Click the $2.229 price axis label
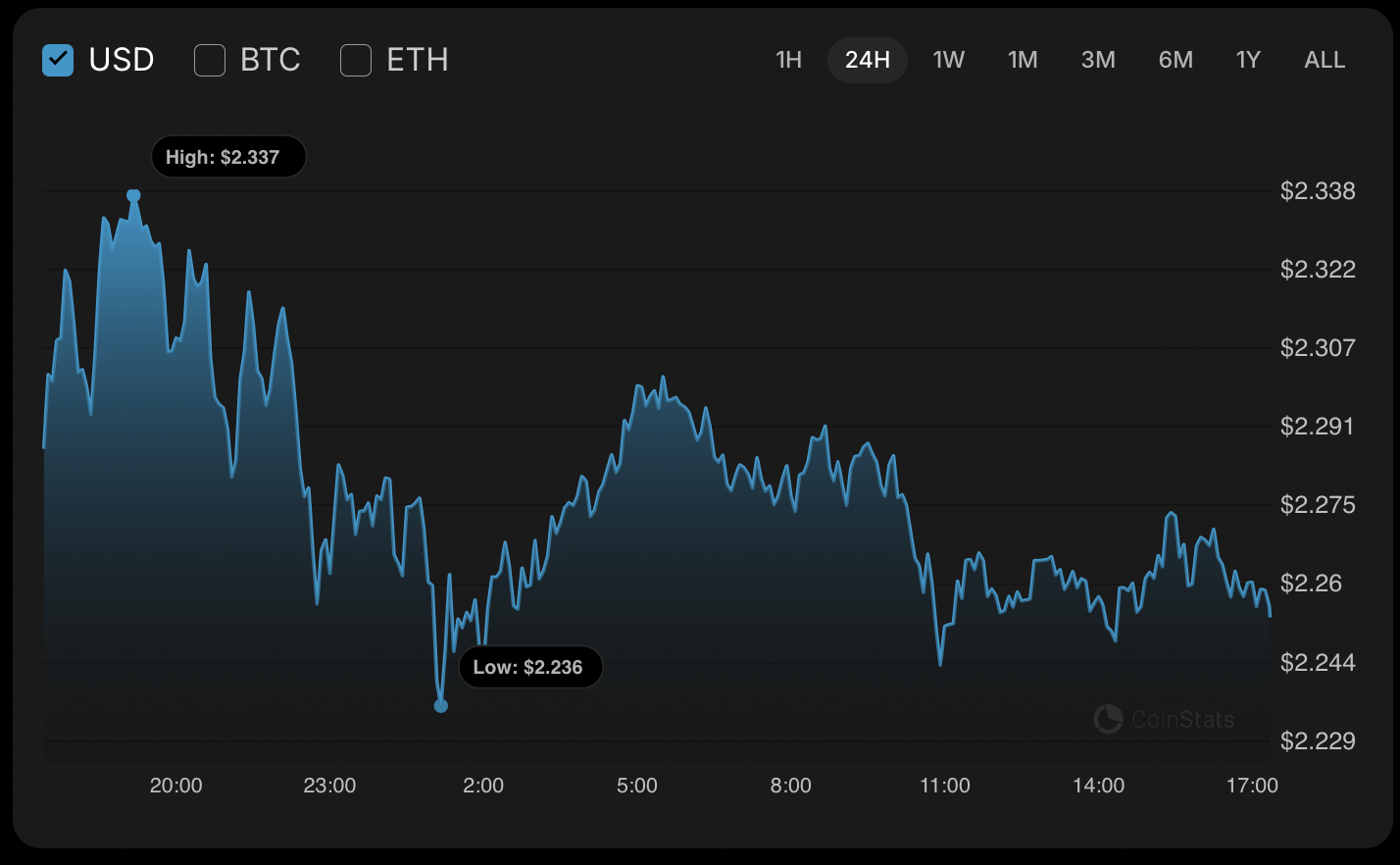1400x865 pixels. 1318,740
